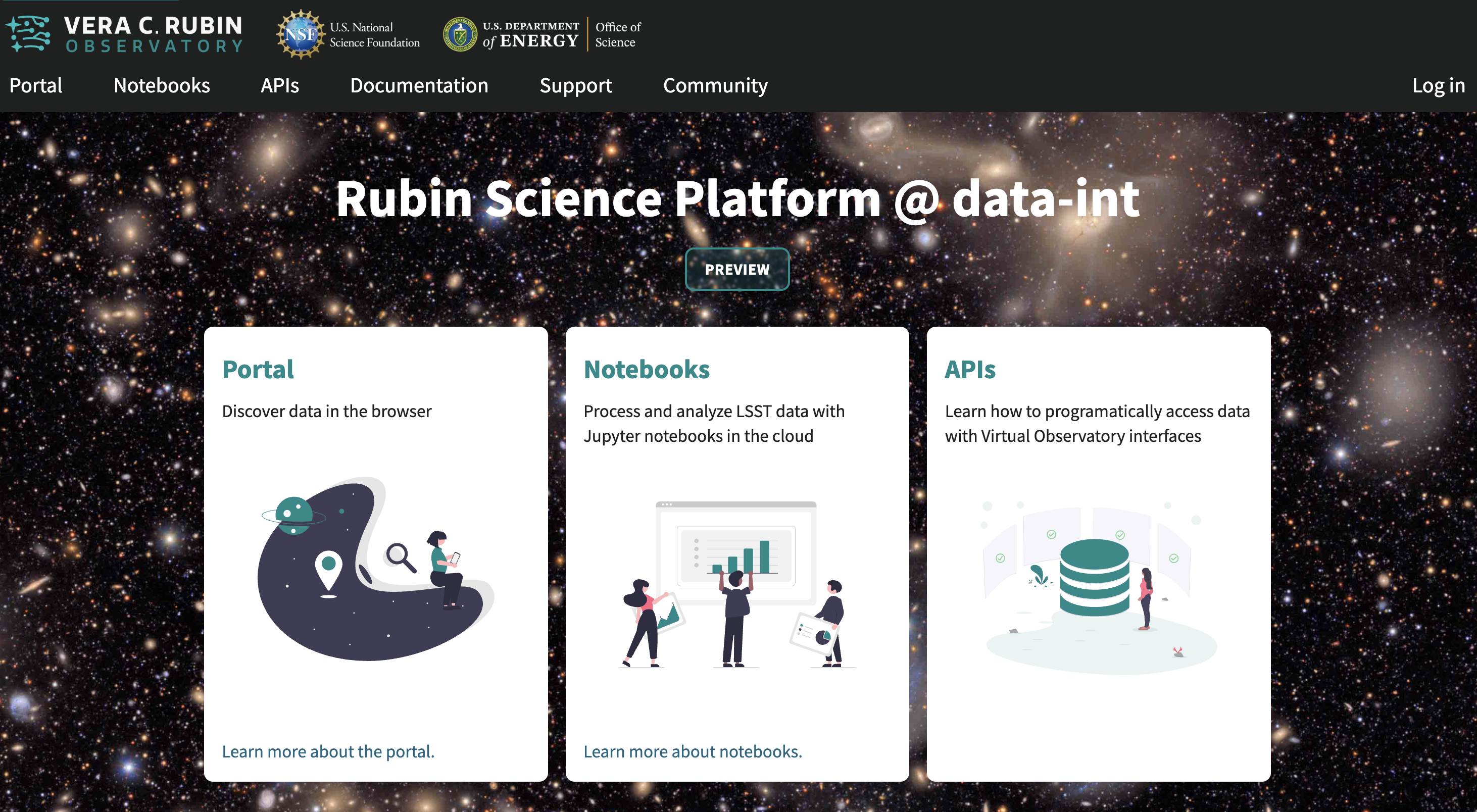Click the NSF seal logo

pyautogui.click(x=301, y=34)
